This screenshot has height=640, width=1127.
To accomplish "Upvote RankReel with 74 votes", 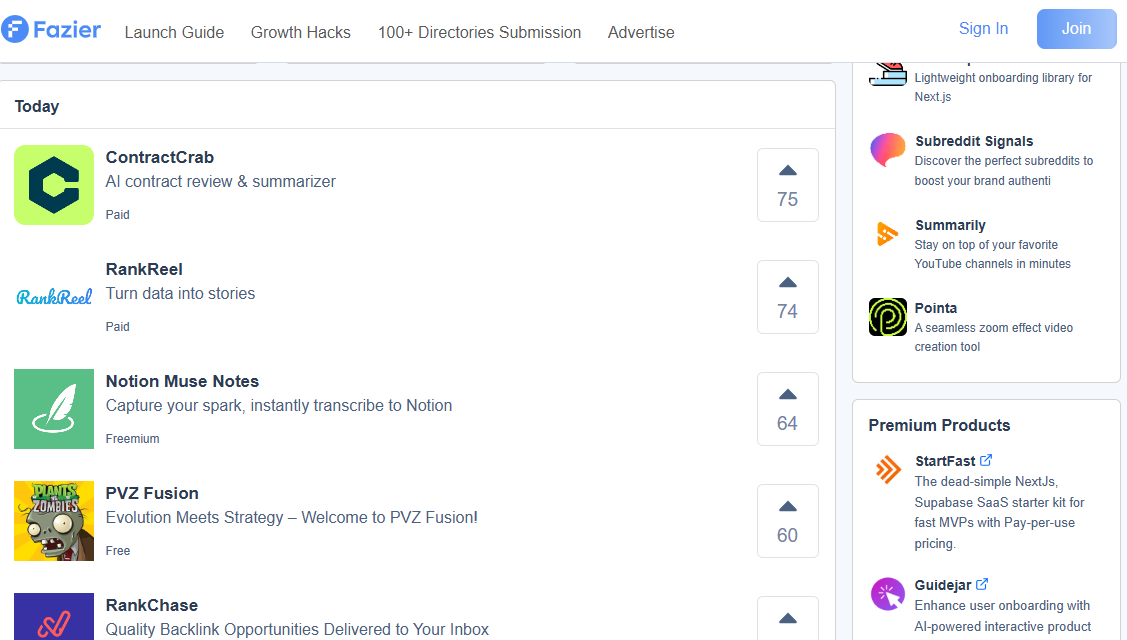I will (x=788, y=297).
